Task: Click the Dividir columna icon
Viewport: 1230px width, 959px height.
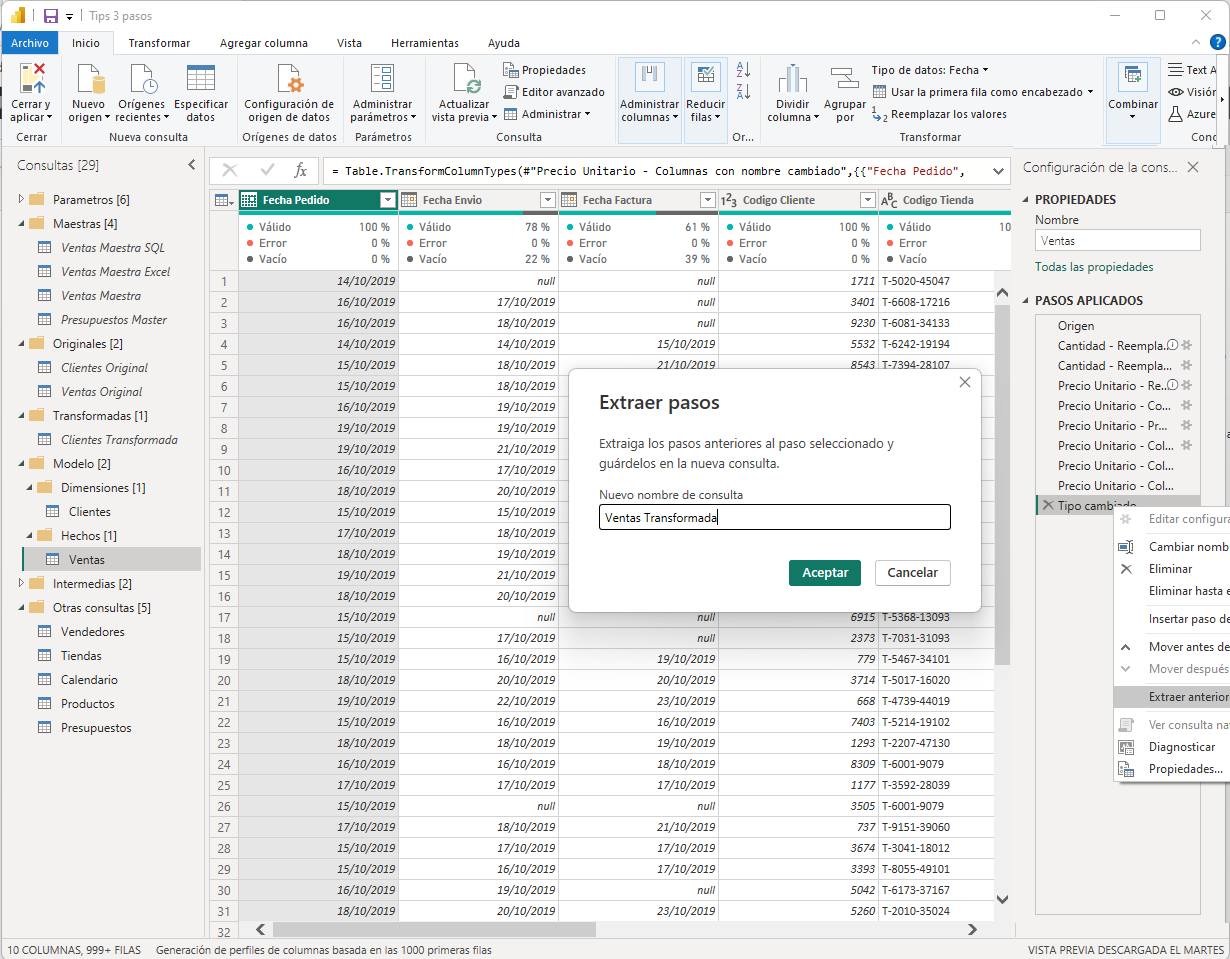Action: pyautogui.click(x=792, y=80)
